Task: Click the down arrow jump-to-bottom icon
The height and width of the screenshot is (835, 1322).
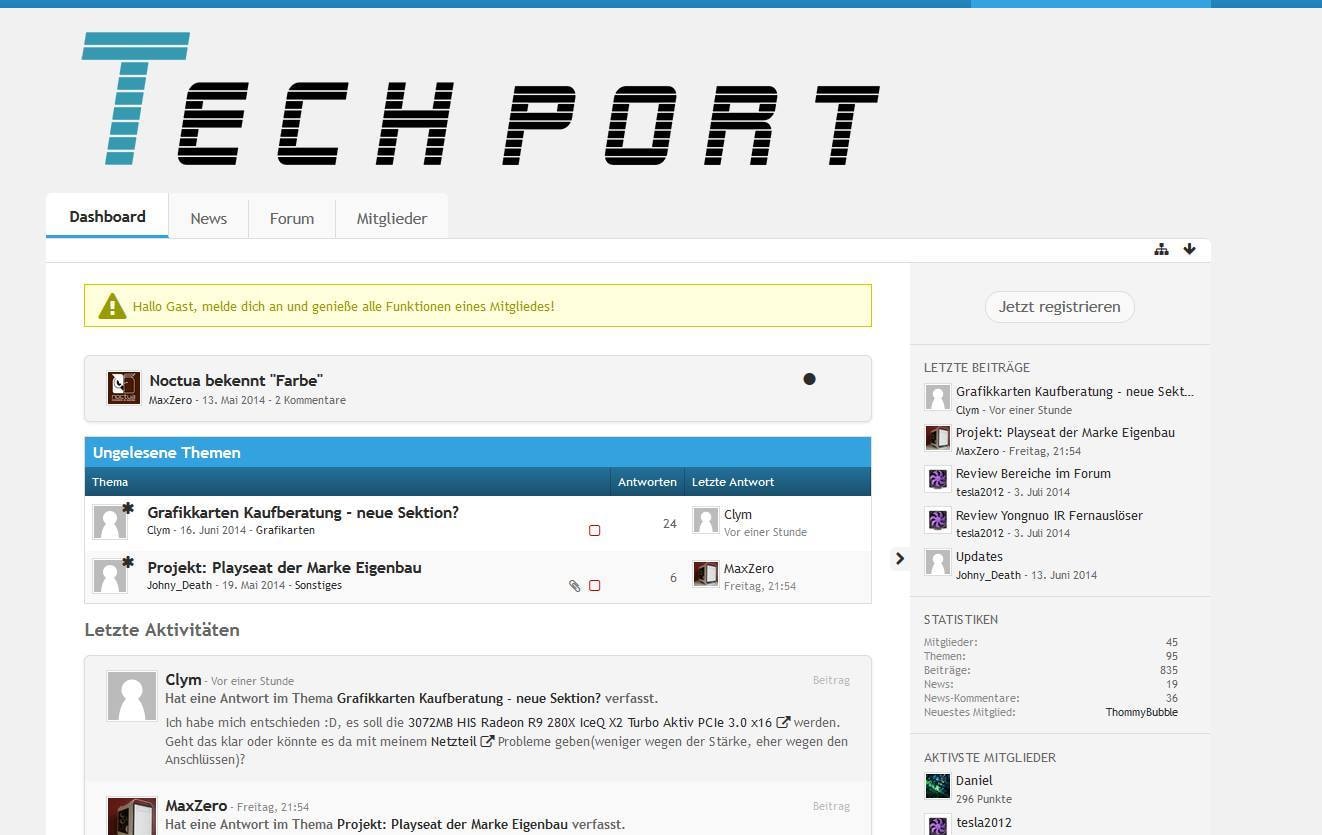Action: tap(1189, 249)
